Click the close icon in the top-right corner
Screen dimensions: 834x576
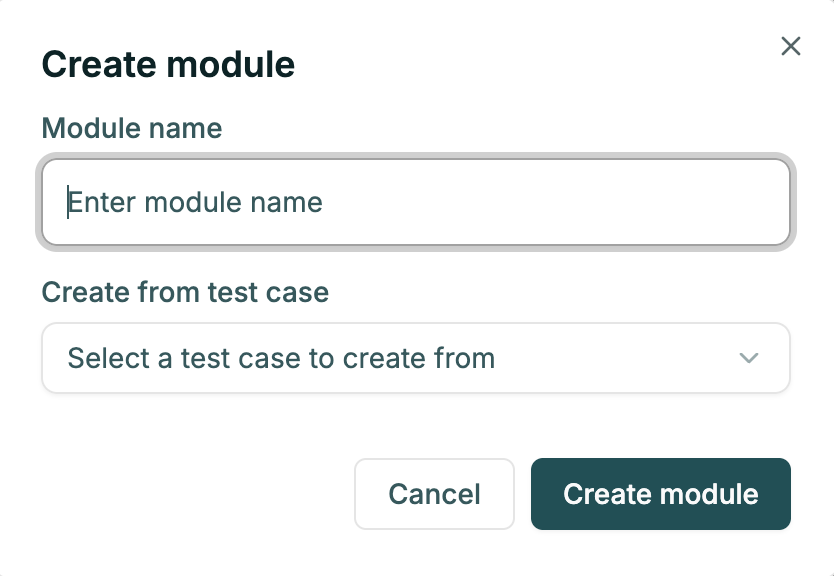[x=791, y=46]
